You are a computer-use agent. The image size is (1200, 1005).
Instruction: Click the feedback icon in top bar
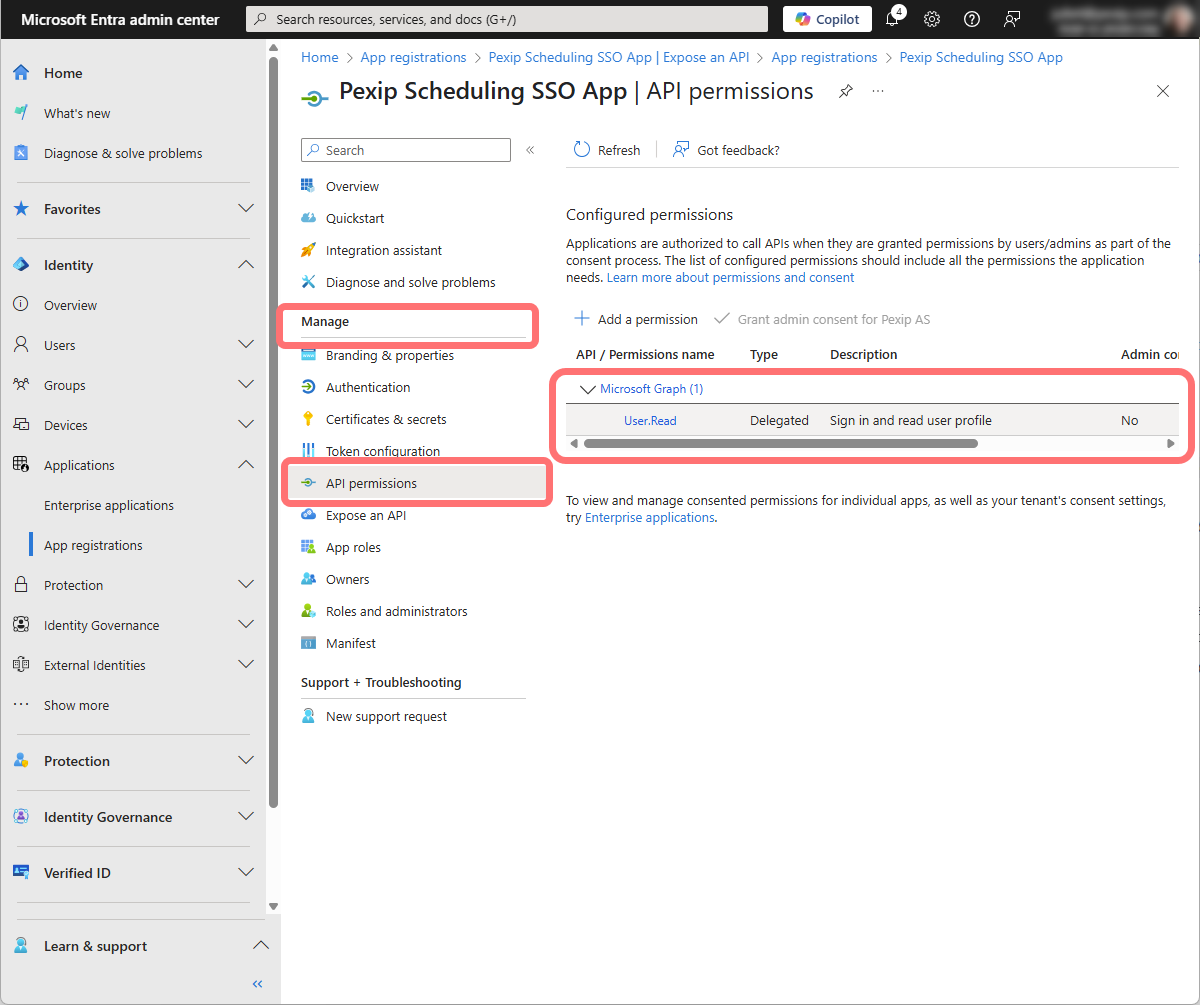point(1012,19)
